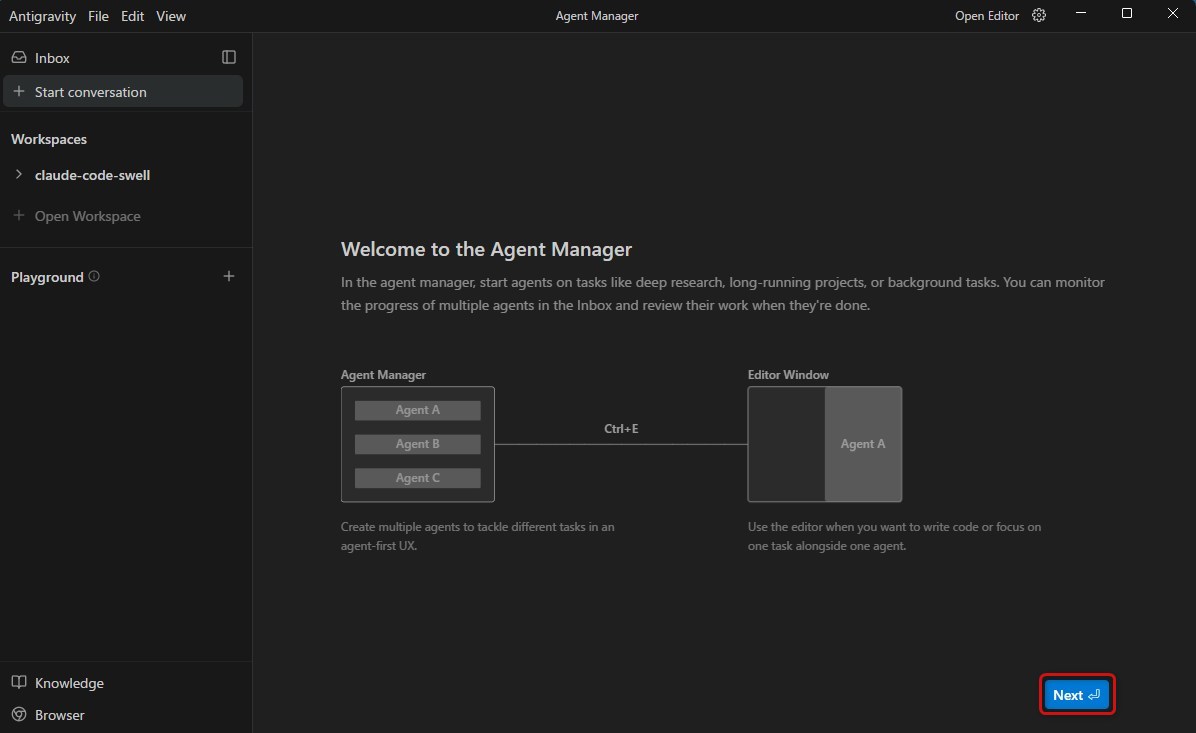Toggle the sidebar panel icon
This screenshot has width=1196, height=733.
point(229,58)
